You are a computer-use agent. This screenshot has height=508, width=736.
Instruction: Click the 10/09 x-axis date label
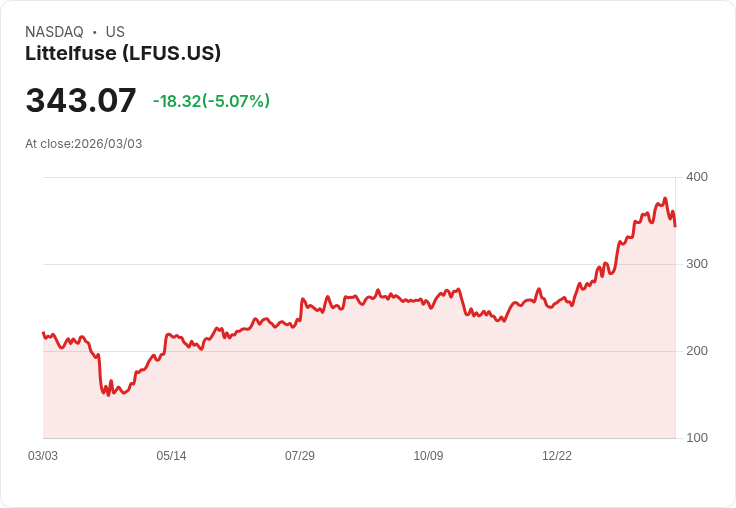(x=428, y=456)
